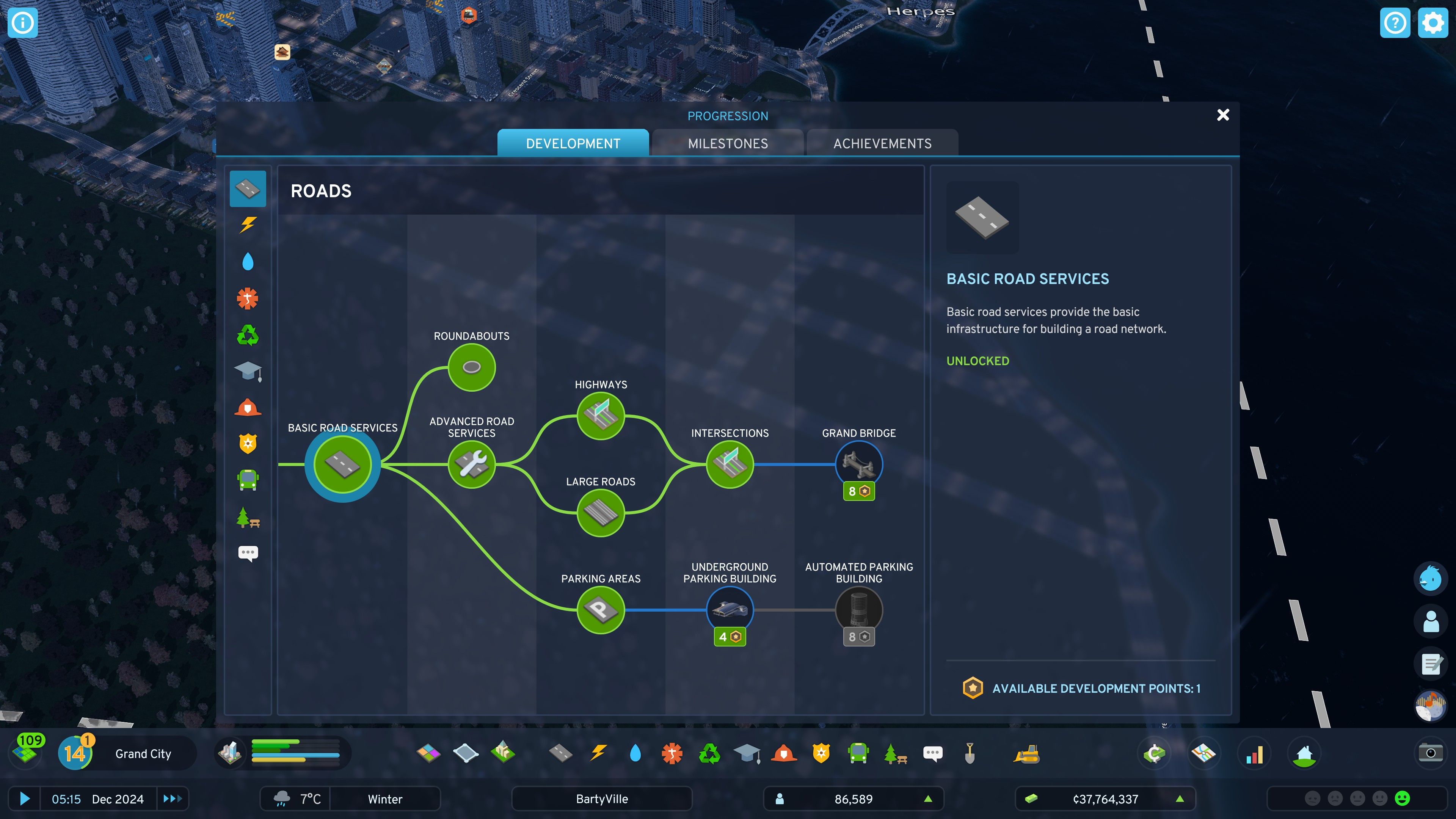
Task: Open the Electricity category in the progression sidebar
Action: (248, 224)
